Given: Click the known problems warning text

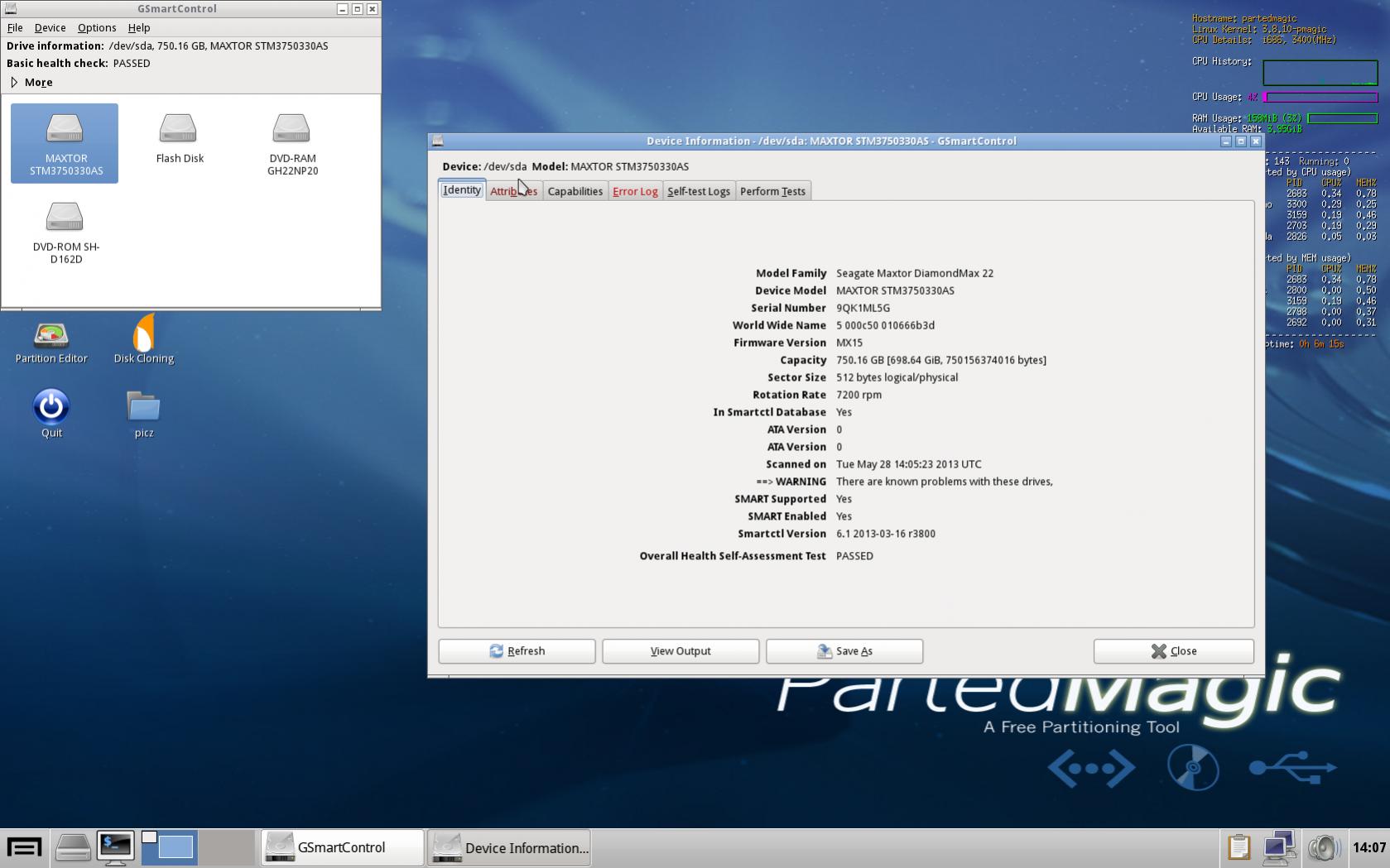Looking at the screenshot, I should 945,482.
